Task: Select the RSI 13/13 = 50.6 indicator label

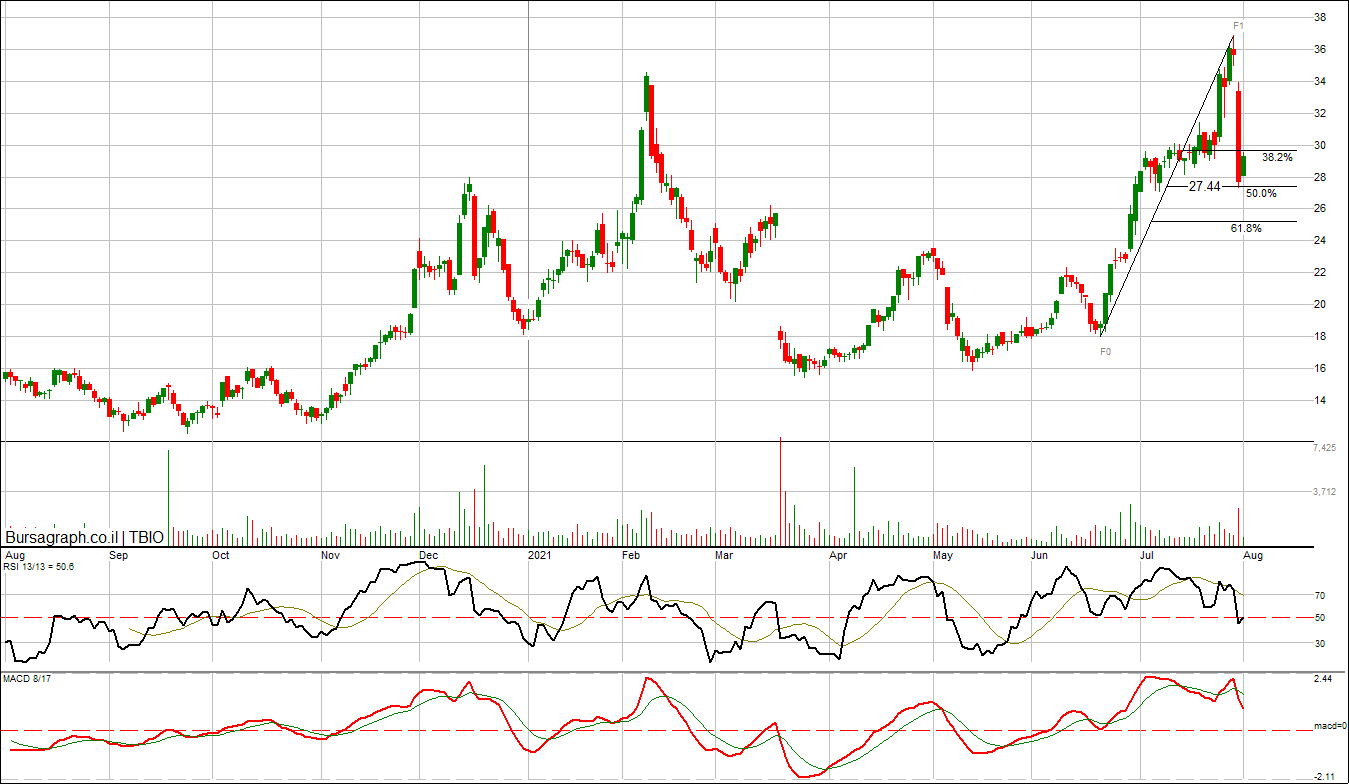Action: [39, 566]
